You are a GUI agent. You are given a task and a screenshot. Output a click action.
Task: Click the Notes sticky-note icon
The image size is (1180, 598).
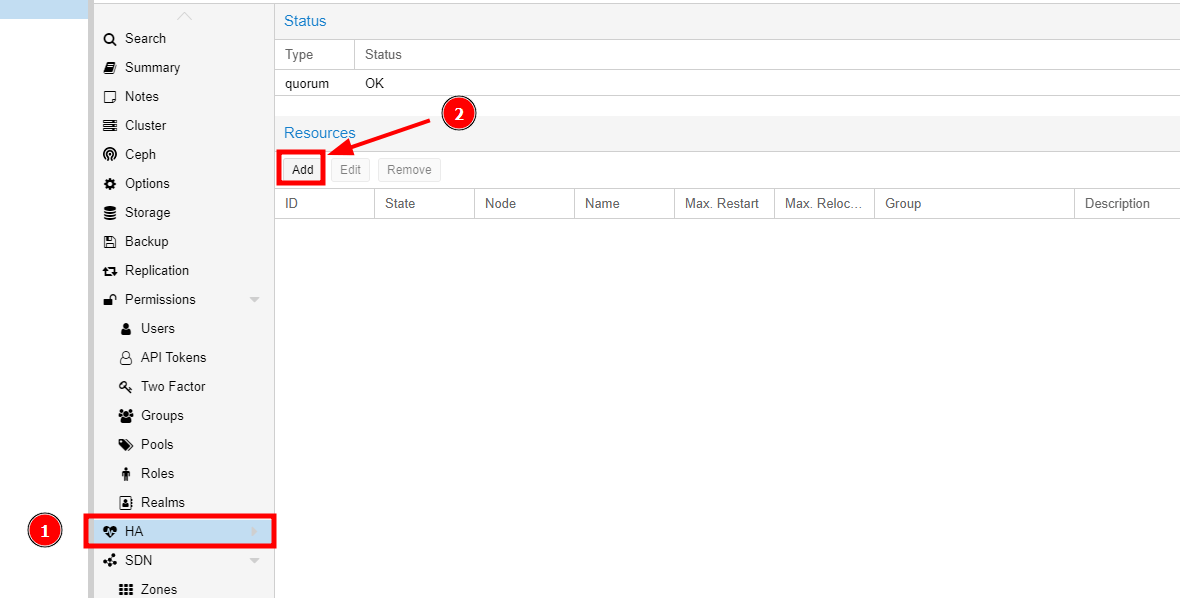[x=110, y=97]
